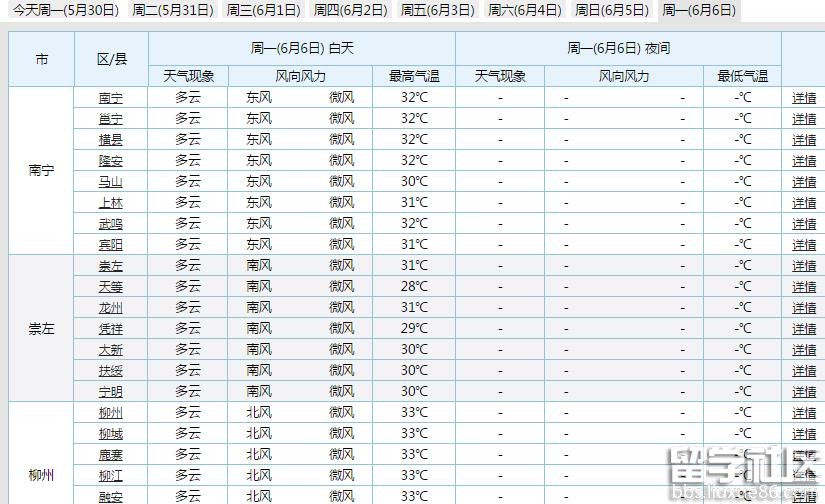
Task: Open 详情 link in the 宾阳 row
Action: click(x=804, y=245)
